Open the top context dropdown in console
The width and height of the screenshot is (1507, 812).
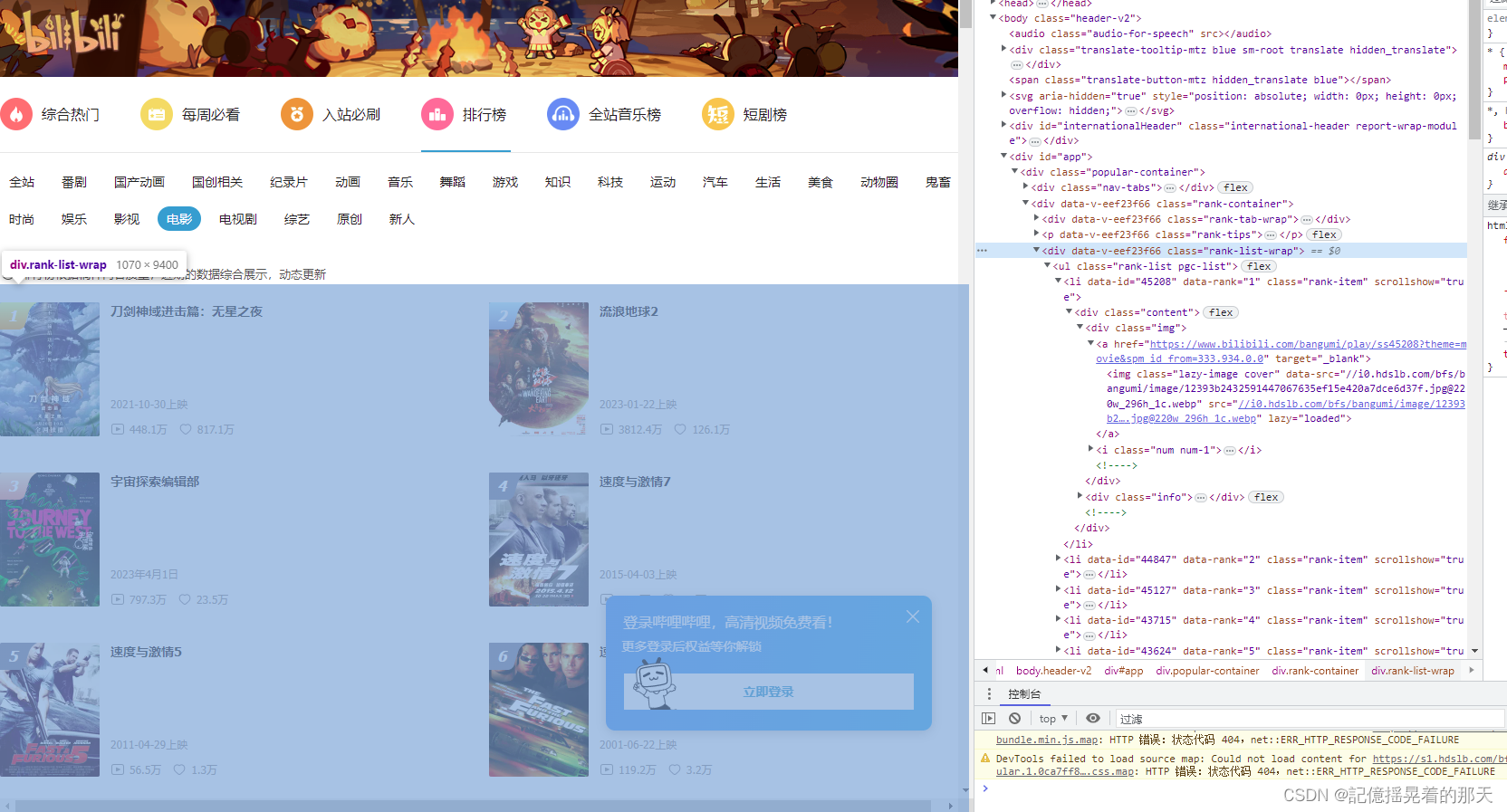(1053, 718)
